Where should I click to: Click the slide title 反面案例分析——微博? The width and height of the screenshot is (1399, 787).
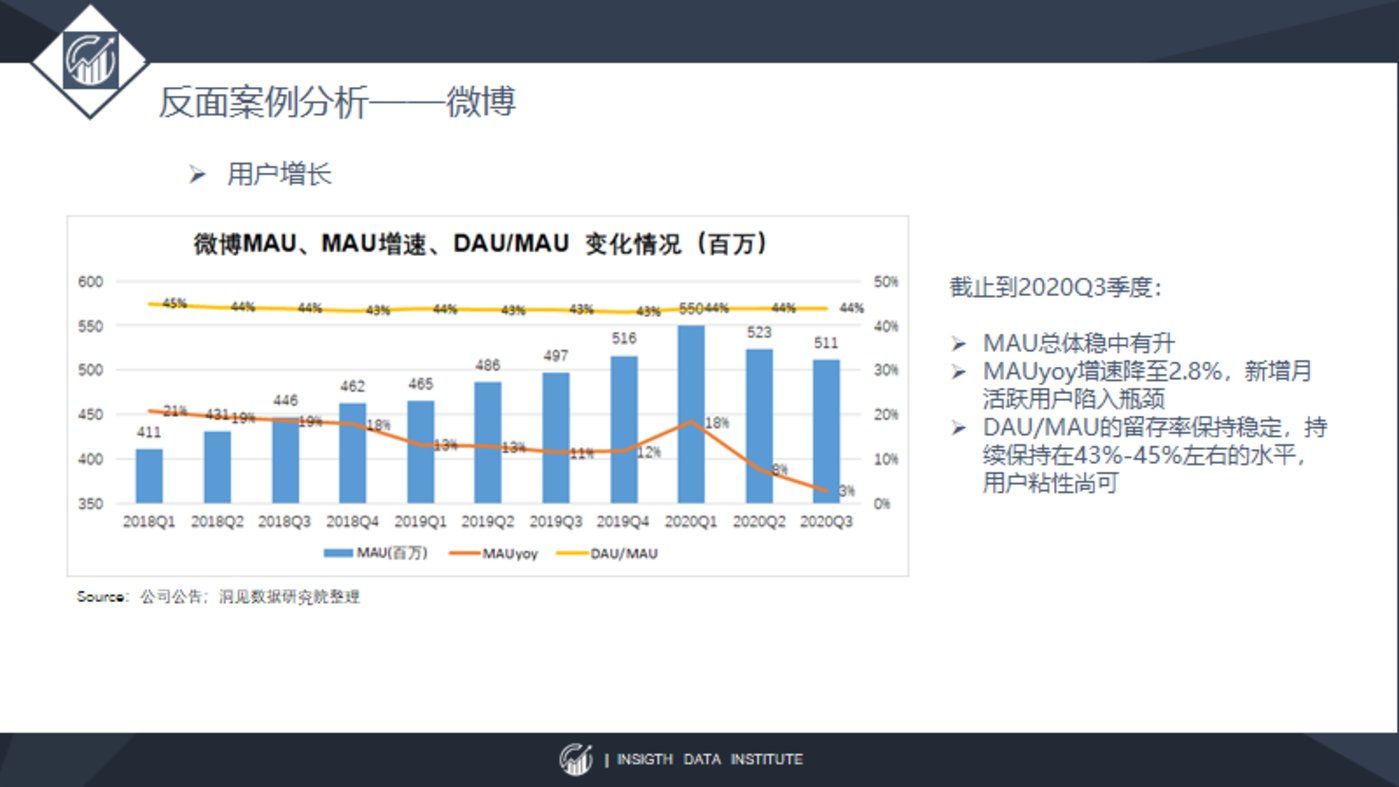337,102
